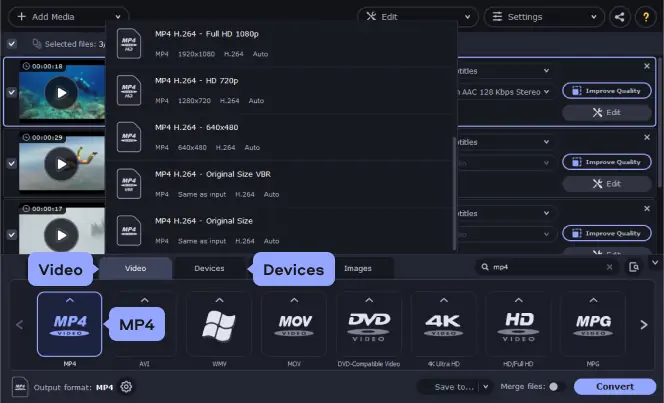The image size is (664, 403).
Task: Collapse the MP4 presets expander arrow
Action: [x=70, y=300]
